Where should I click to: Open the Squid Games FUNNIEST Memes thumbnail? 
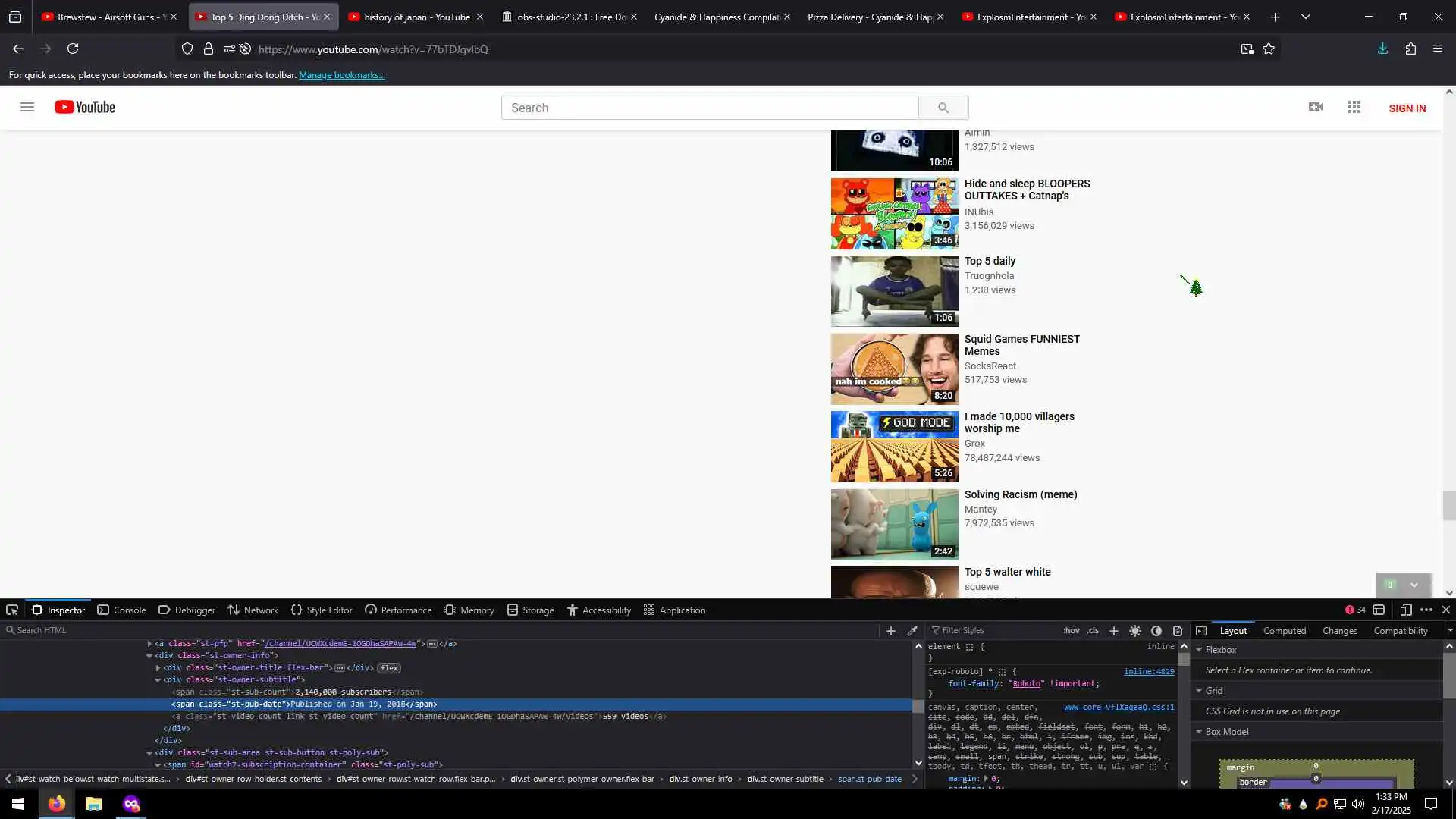(894, 369)
